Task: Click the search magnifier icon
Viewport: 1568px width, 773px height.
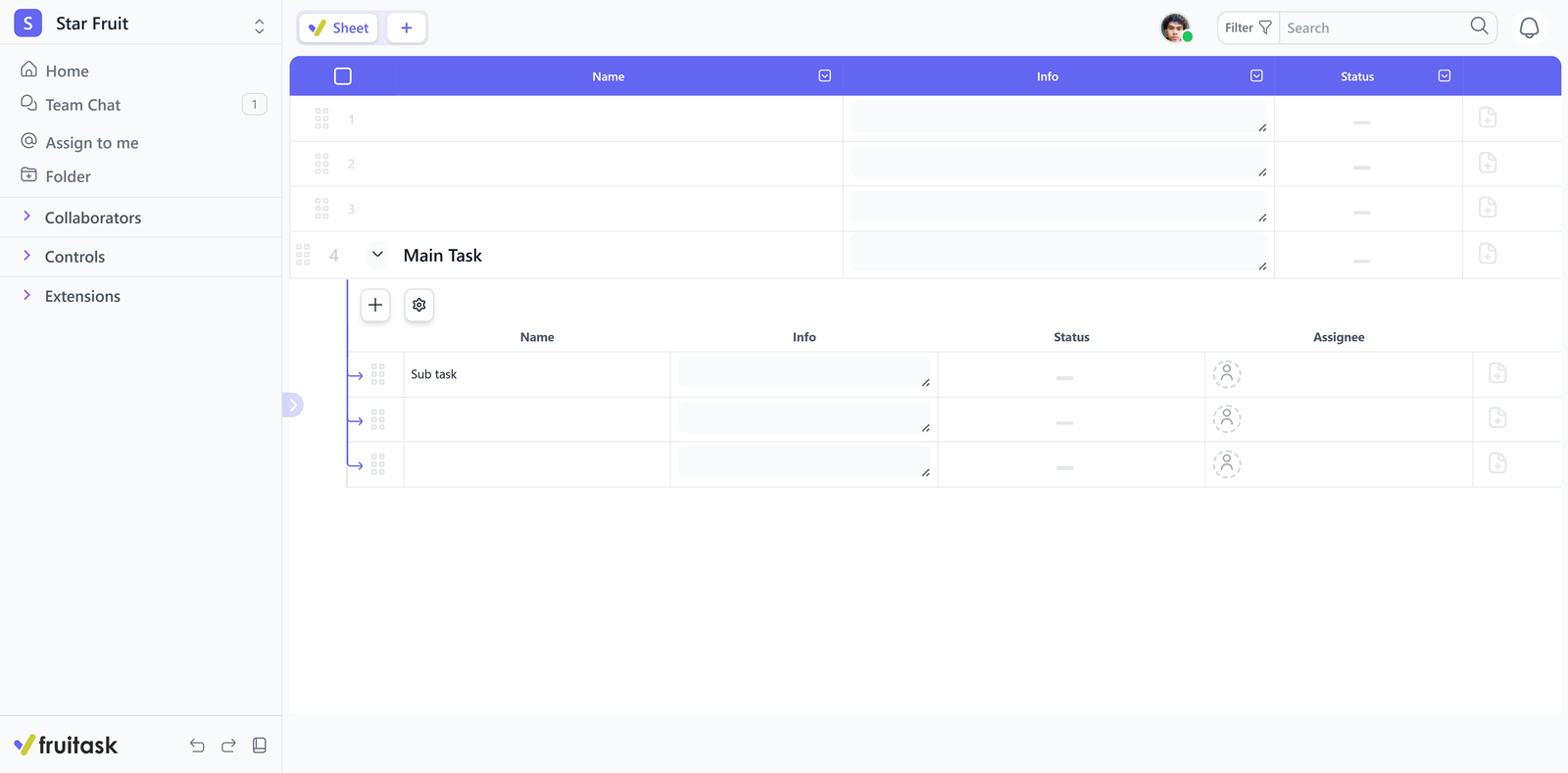Action: pyautogui.click(x=1479, y=26)
